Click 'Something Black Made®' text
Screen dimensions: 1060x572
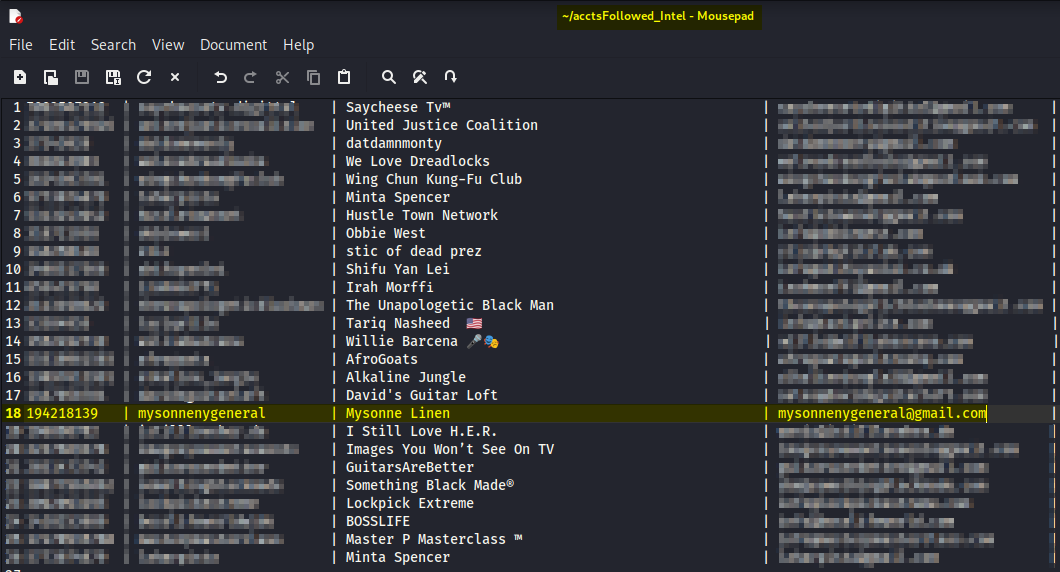pos(430,485)
